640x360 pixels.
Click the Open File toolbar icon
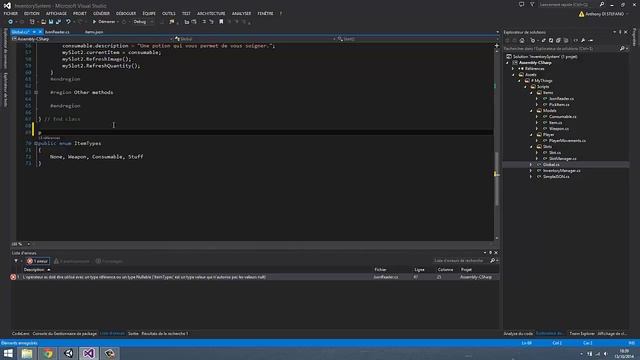click(43, 22)
